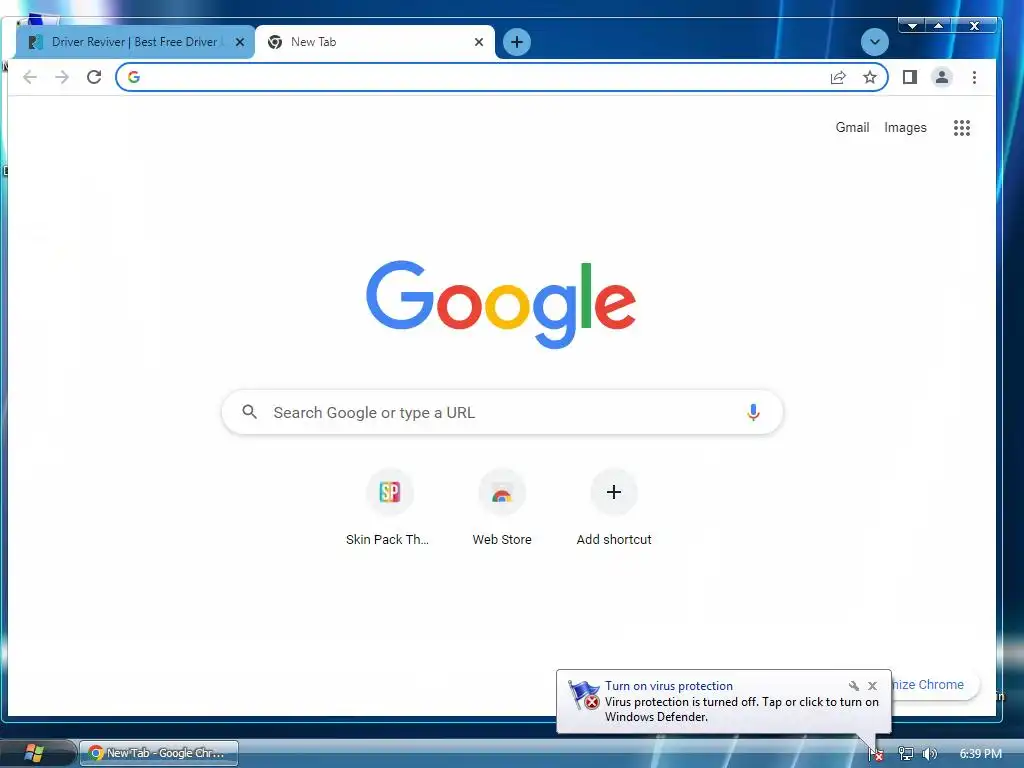Bookmark this tab with the star icon
The height and width of the screenshot is (768, 1024).
coord(870,78)
